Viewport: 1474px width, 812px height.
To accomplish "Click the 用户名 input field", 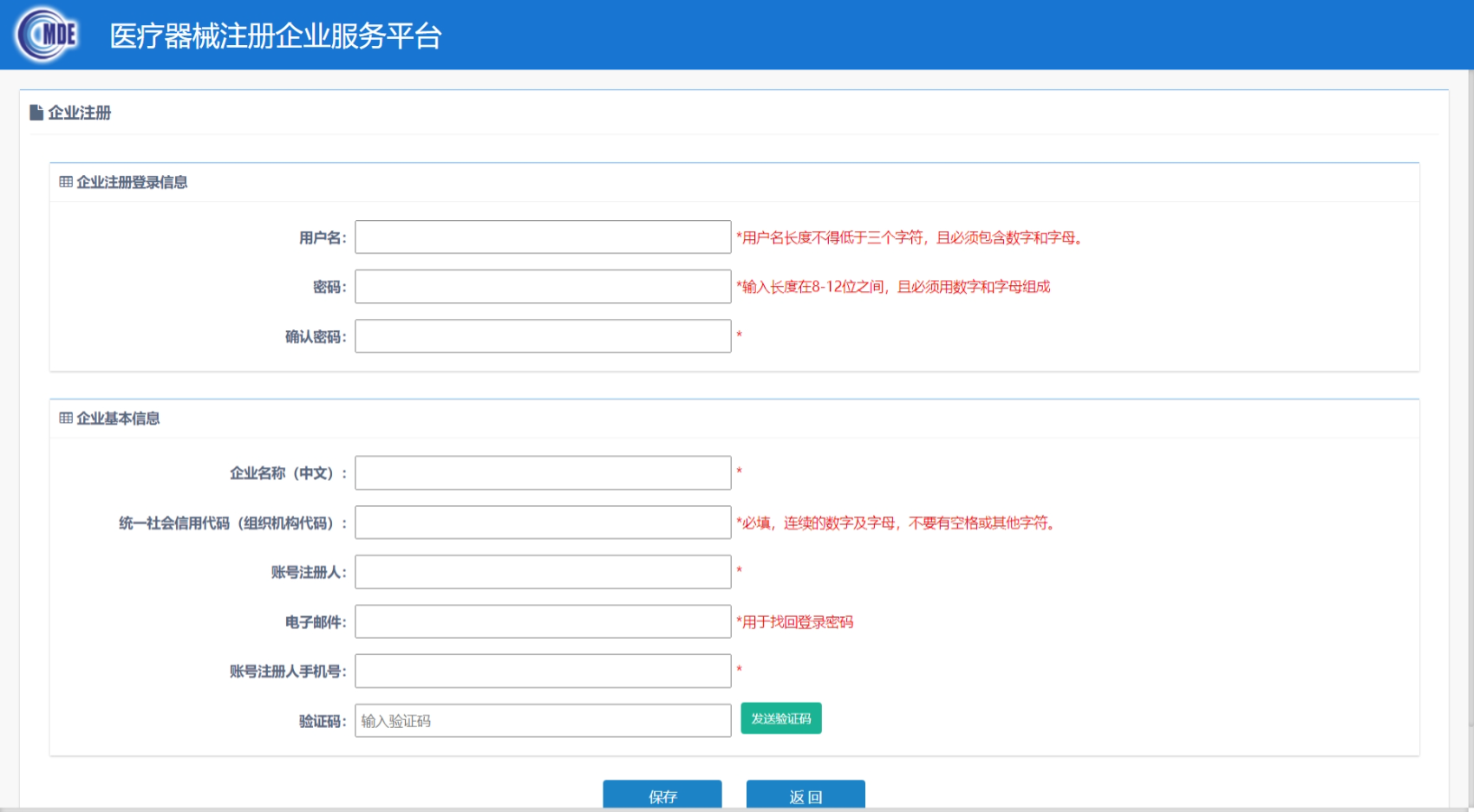I will (543, 237).
